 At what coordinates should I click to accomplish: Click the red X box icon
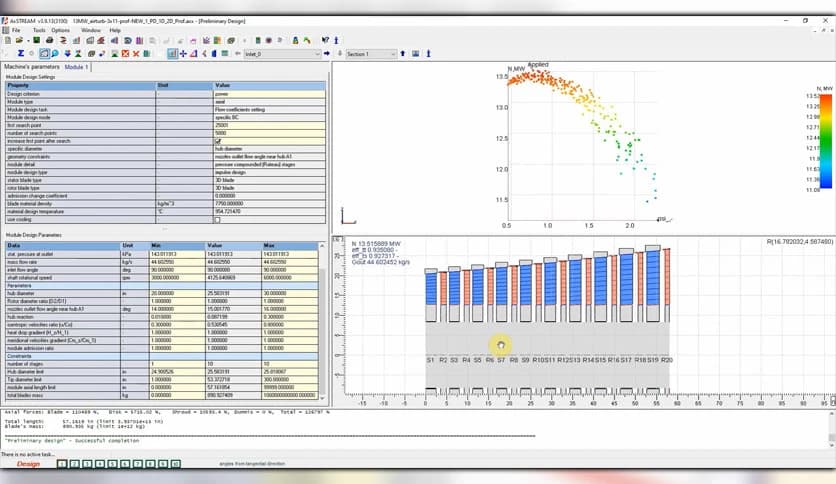pos(125,54)
